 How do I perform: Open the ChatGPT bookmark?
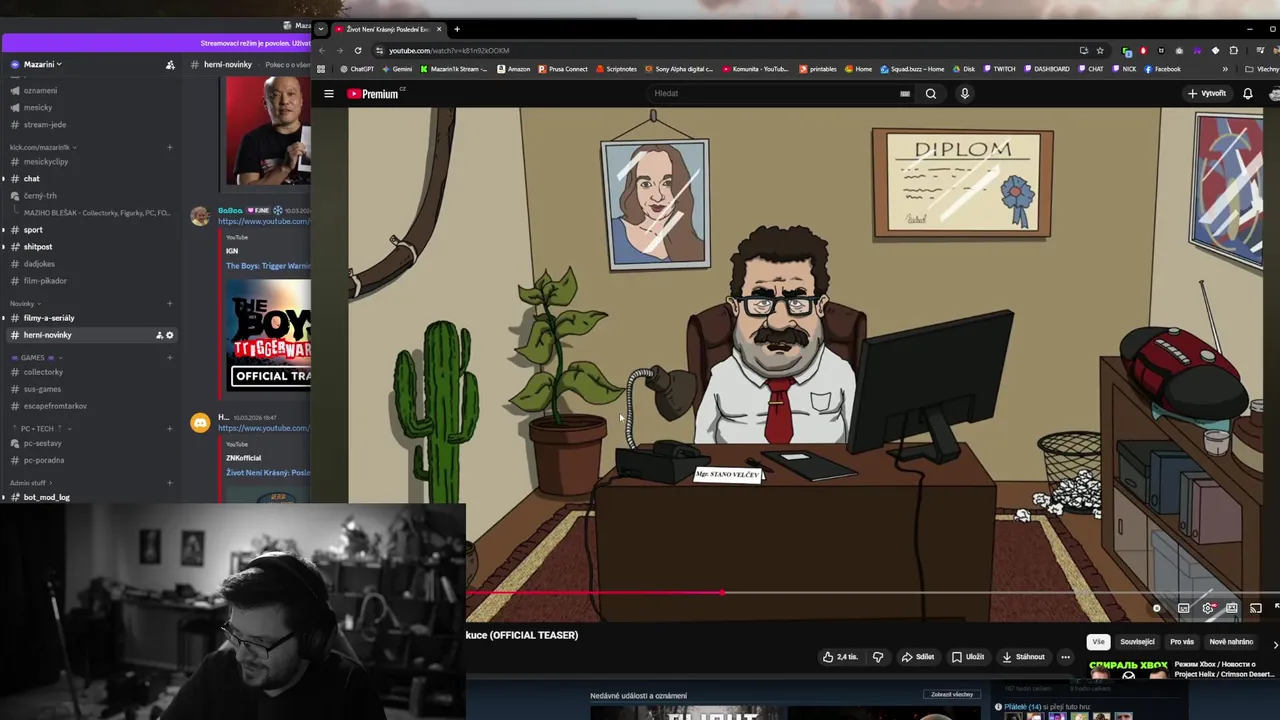(357, 69)
